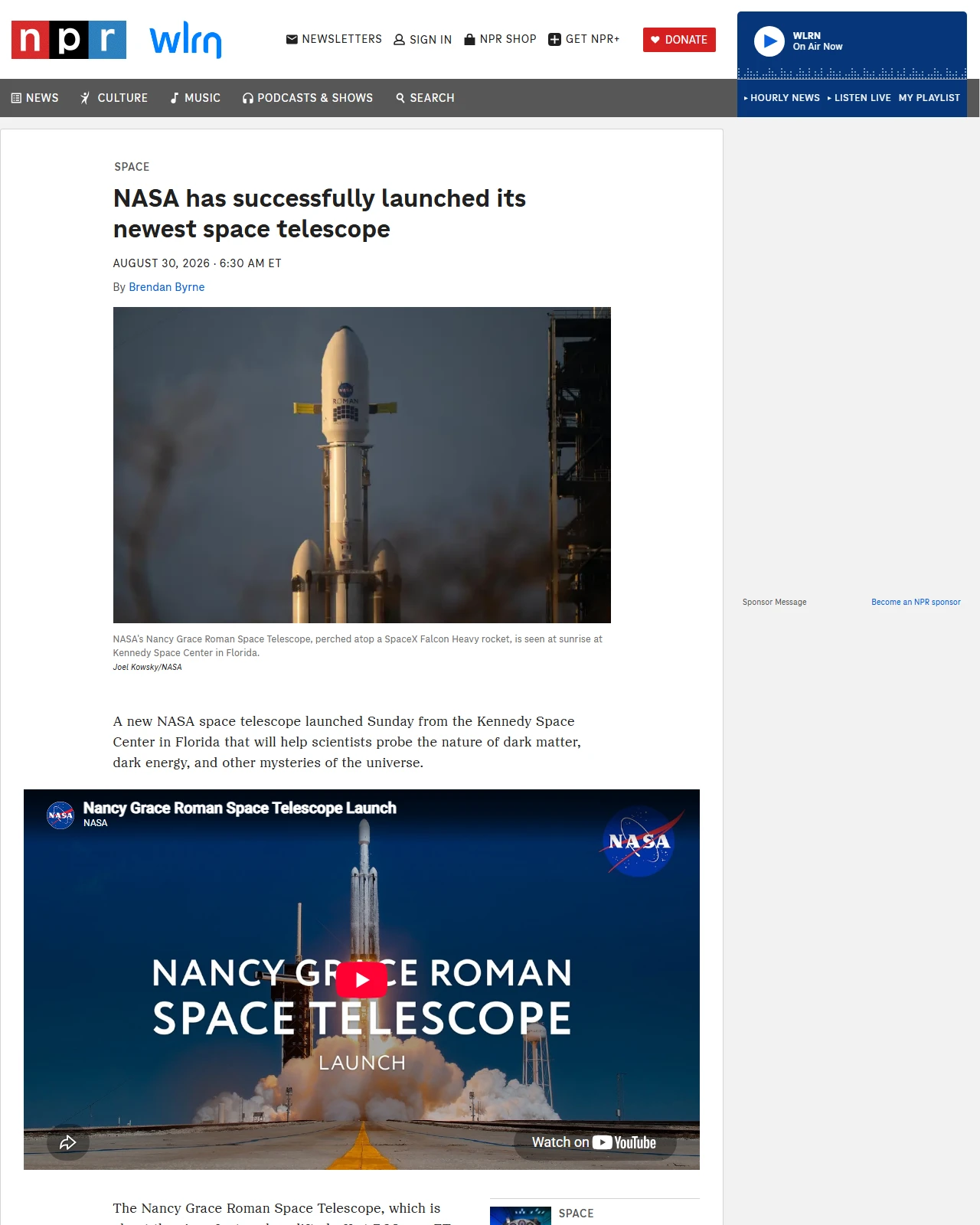This screenshot has height=1225, width=980.
Task: Open author Brendan Byrne's page
Action: [167, 287]
